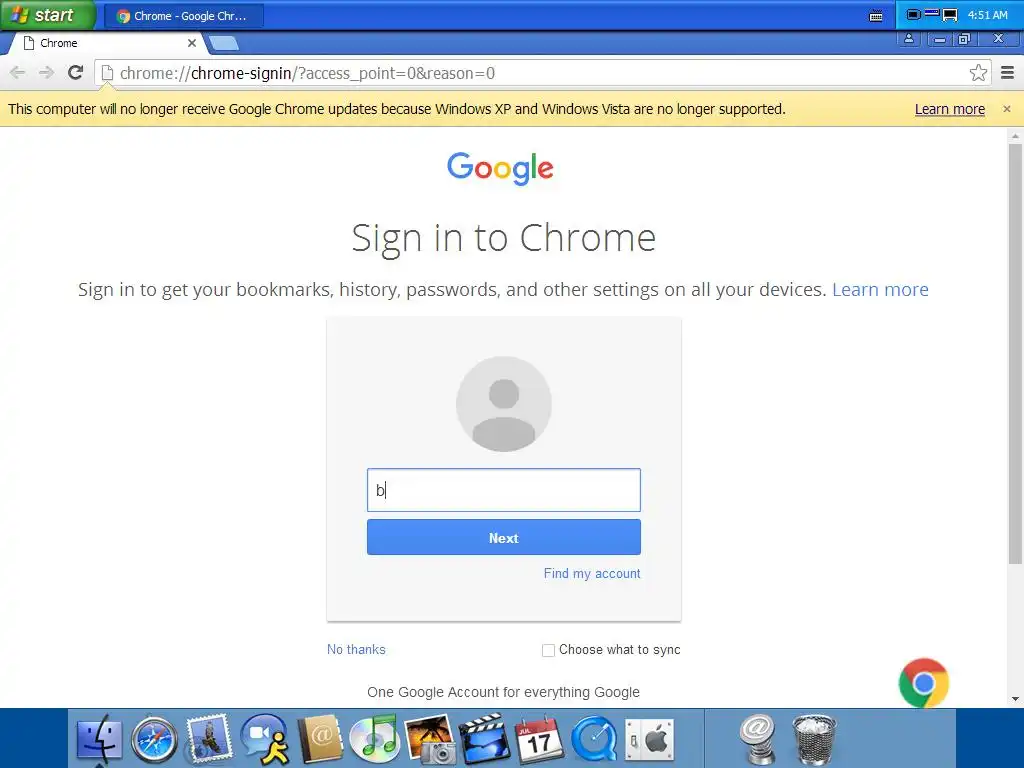Click the Chrome logo at page corner
The height and width of the screenshot is (768, 1024).
point(923,683)
